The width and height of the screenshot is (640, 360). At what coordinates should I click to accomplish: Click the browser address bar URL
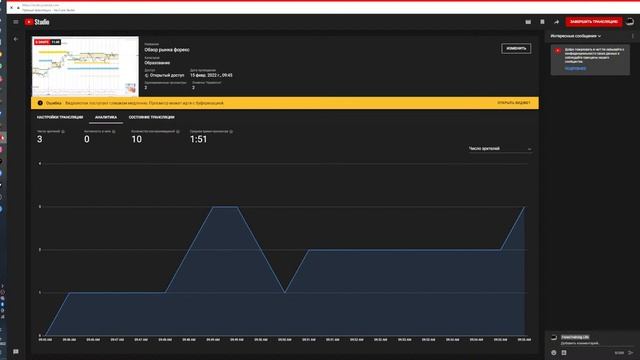click(x=40, y=5)
